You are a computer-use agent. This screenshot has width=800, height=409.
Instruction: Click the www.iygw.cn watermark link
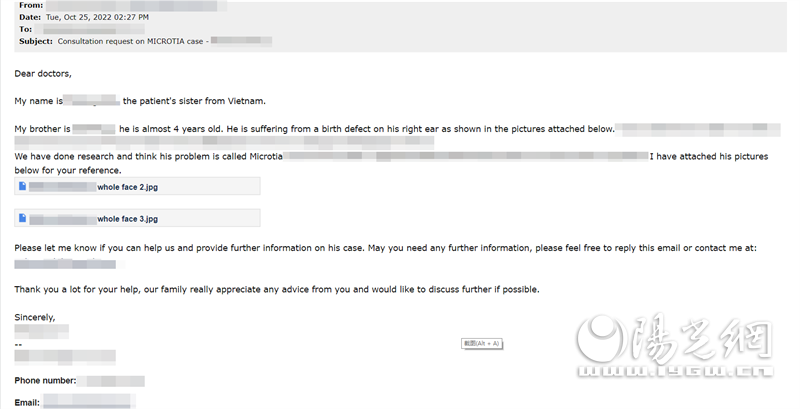[x=676, y=372]
